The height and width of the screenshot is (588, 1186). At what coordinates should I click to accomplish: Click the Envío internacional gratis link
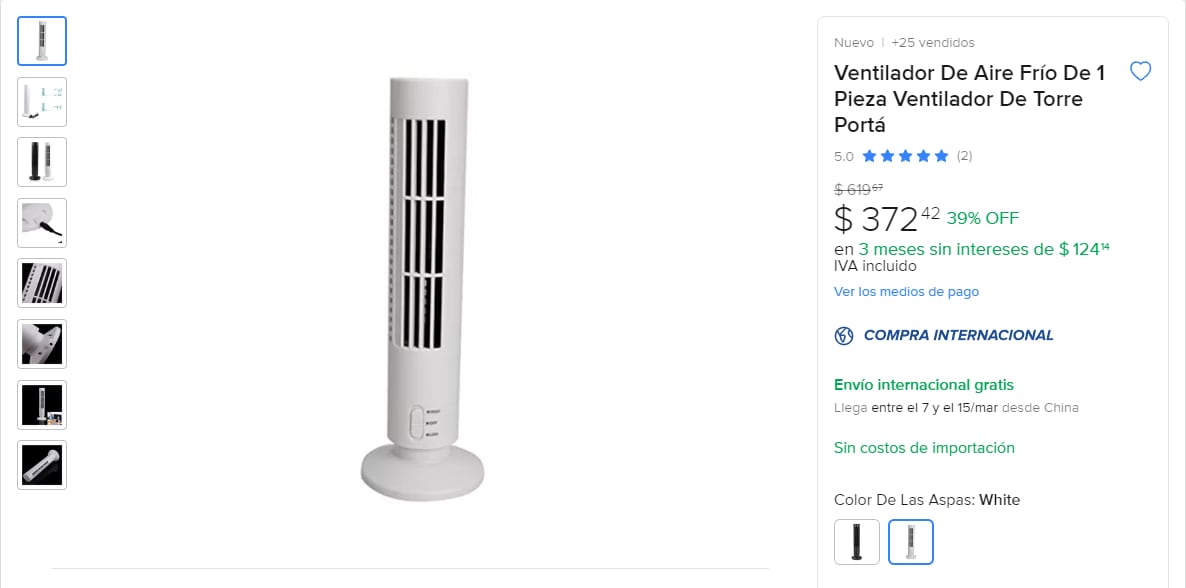pyautogui.click(x=923, y=384)
